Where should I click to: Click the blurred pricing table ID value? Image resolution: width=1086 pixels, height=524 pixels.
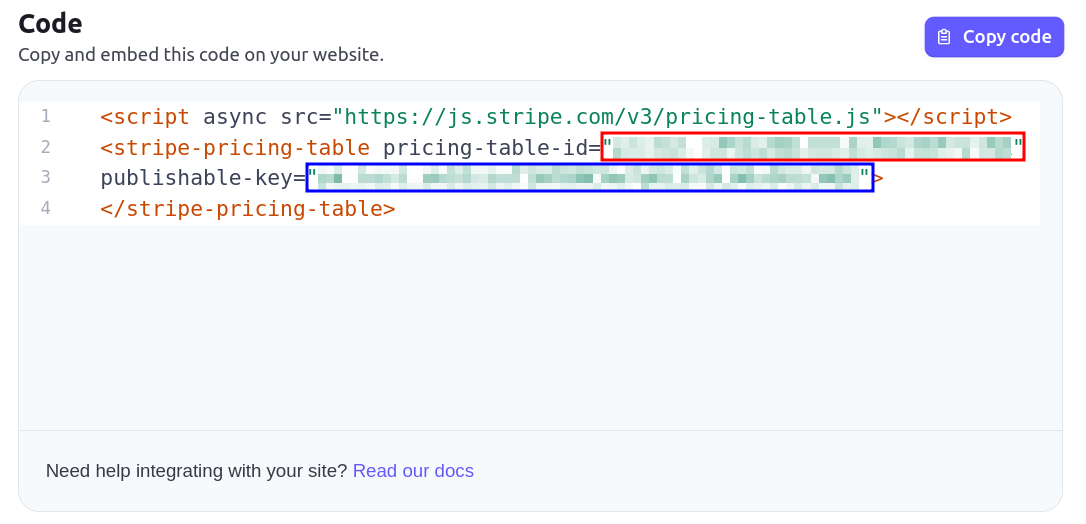tap(812, 147)
